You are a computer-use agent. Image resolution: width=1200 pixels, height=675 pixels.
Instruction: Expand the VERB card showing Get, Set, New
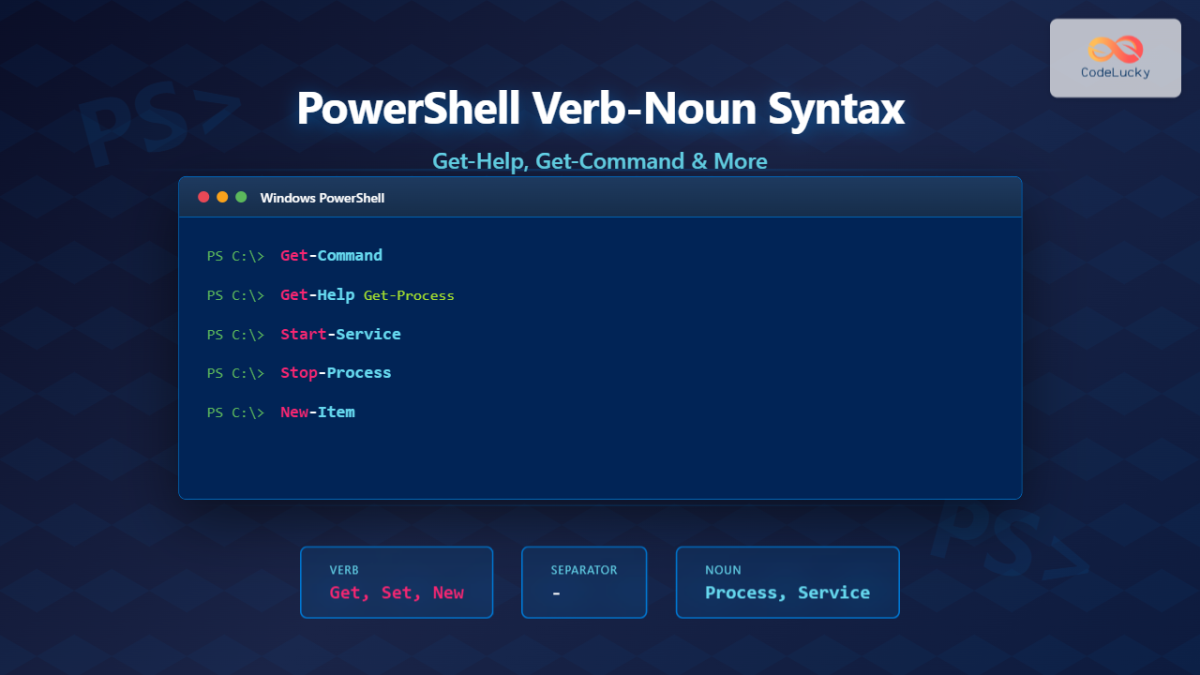coord(396,582)
